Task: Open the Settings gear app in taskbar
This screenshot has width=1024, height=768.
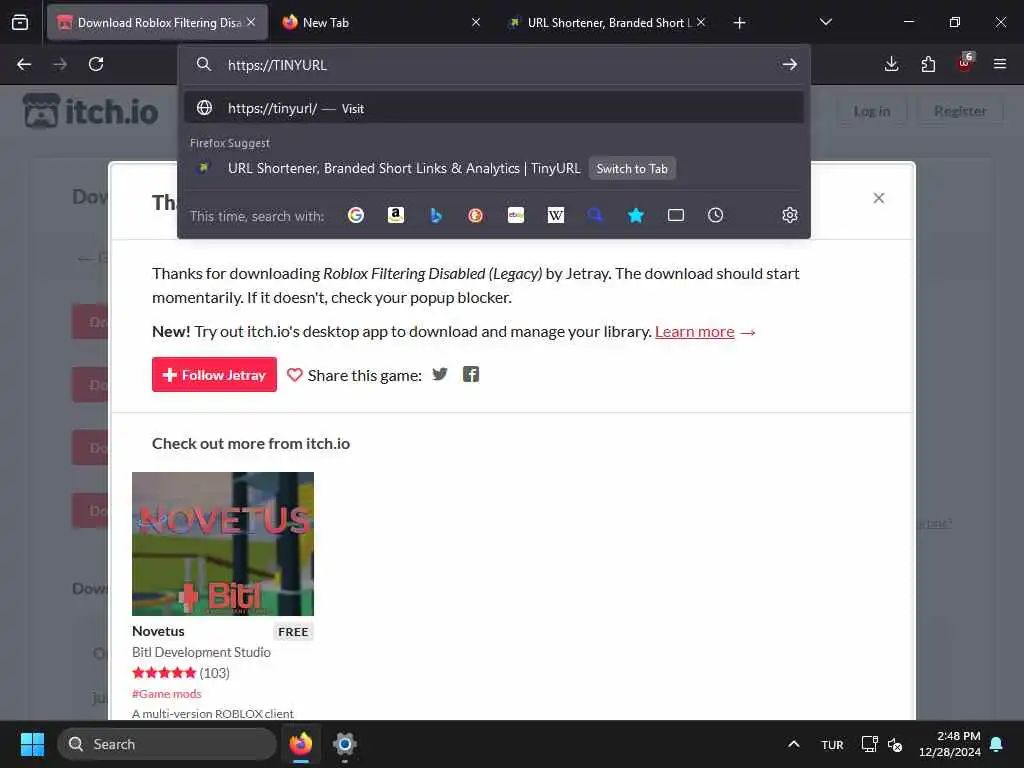Action: tap(345, 744)
